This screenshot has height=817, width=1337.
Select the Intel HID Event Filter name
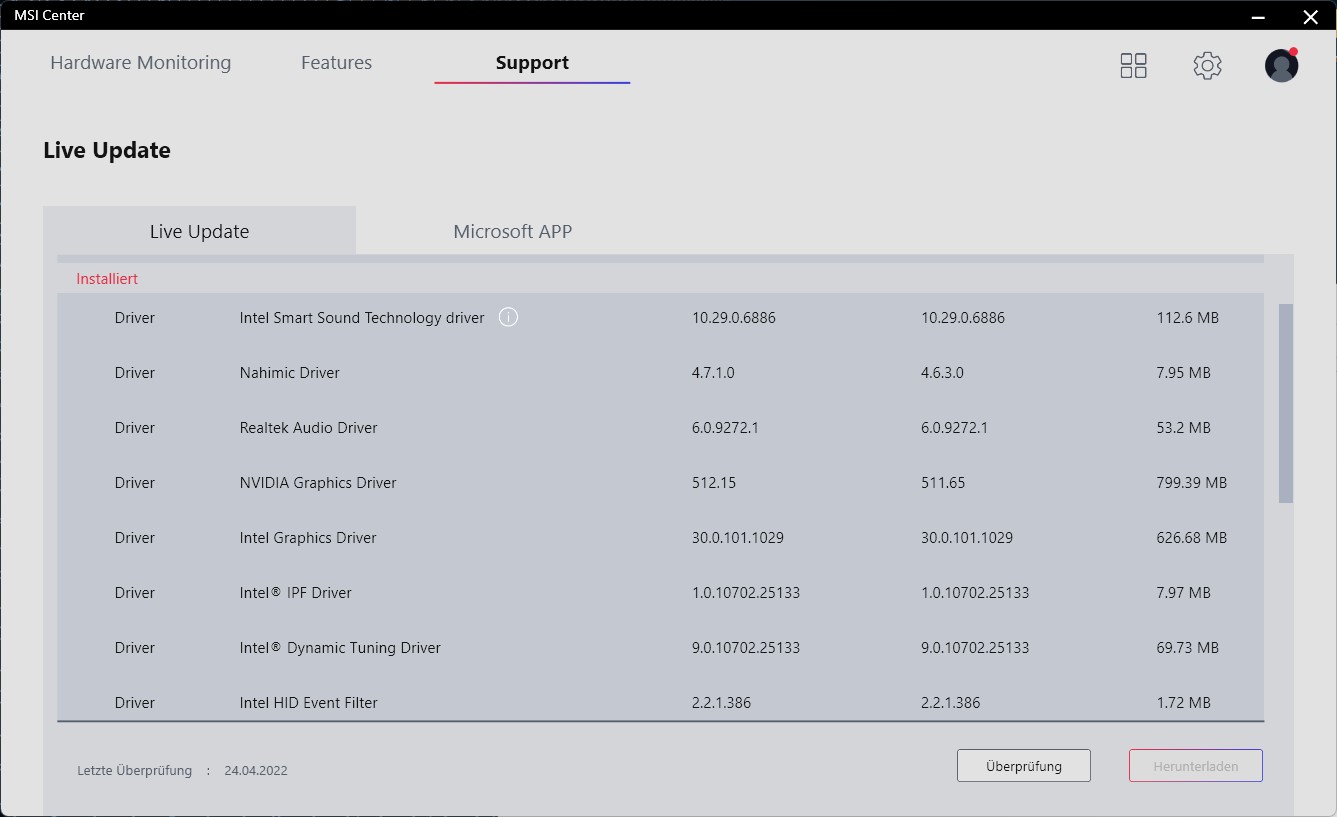(x=309, y=703)
